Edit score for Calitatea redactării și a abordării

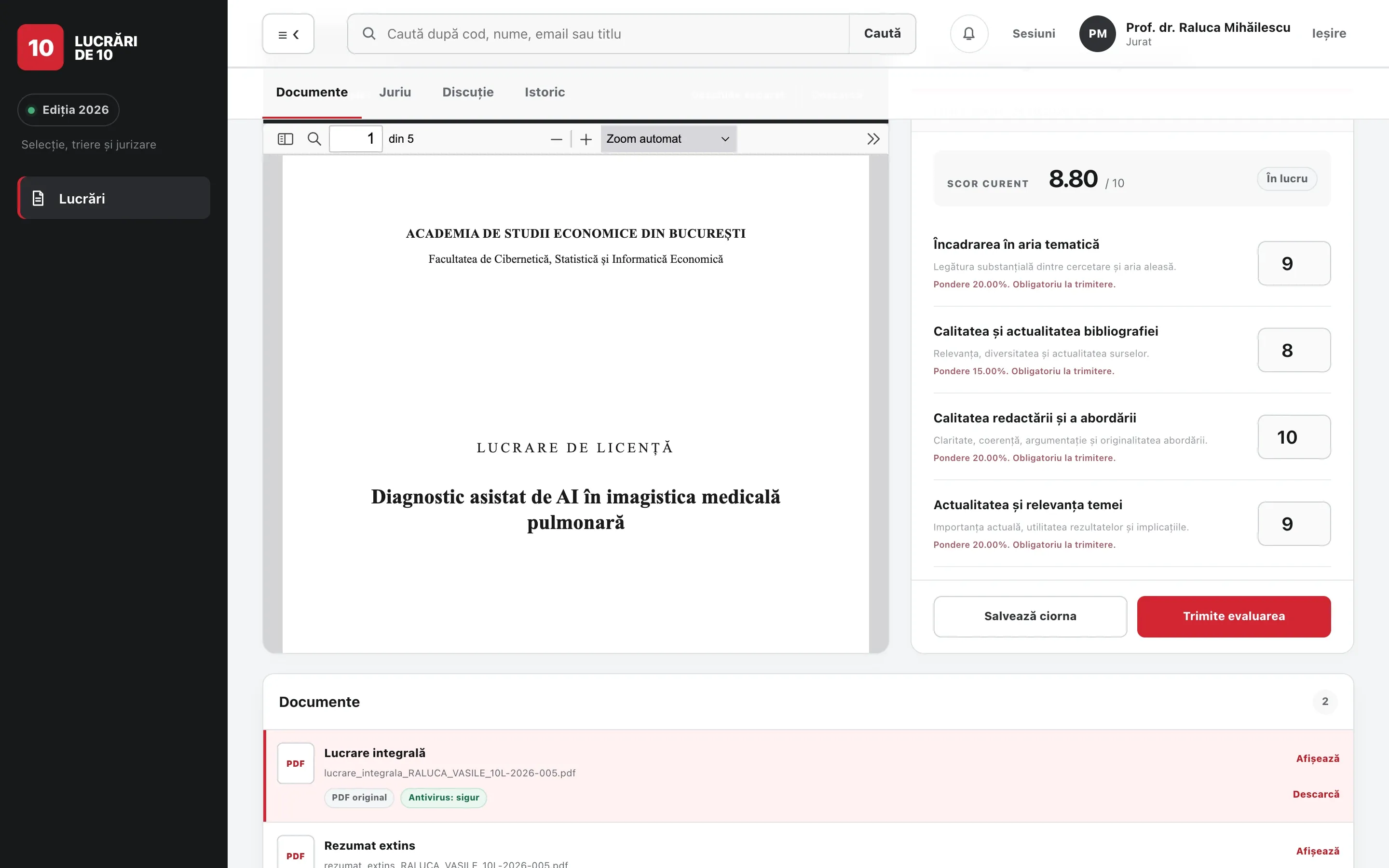pos(1294,436)
